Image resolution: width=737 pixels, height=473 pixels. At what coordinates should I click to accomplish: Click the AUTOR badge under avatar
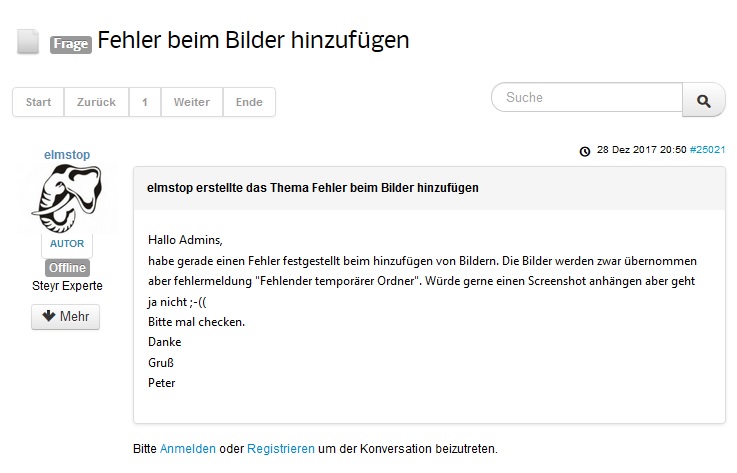[67, 244]
